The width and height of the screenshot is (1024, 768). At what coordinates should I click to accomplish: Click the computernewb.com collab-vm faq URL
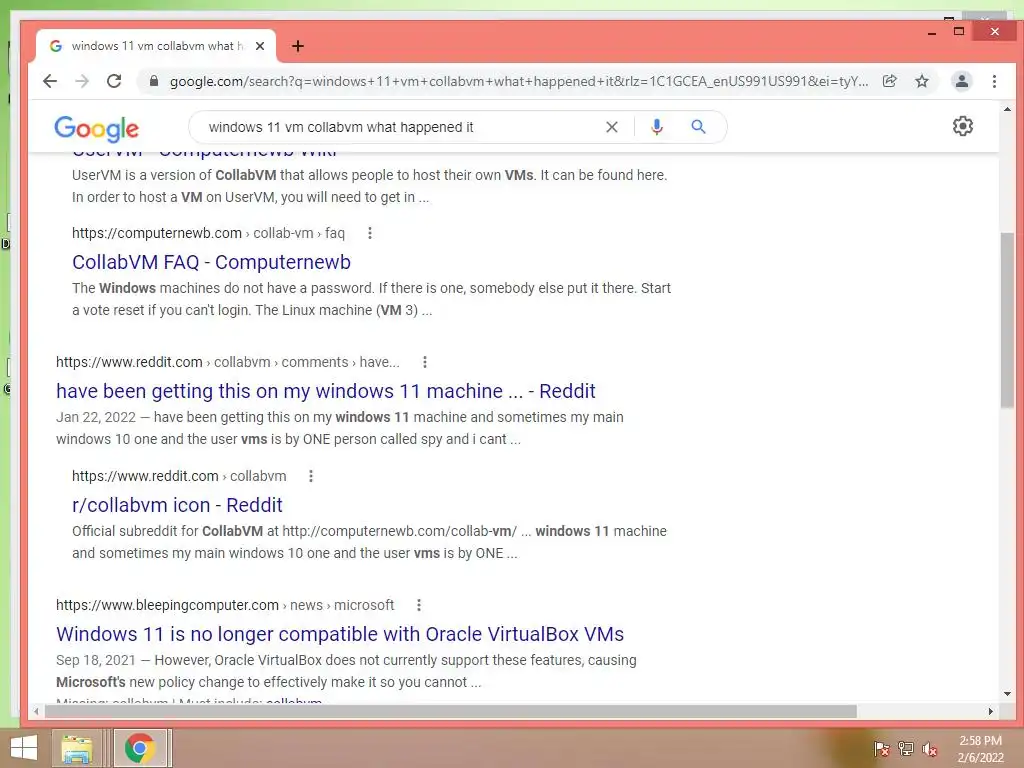pos(208,233)
